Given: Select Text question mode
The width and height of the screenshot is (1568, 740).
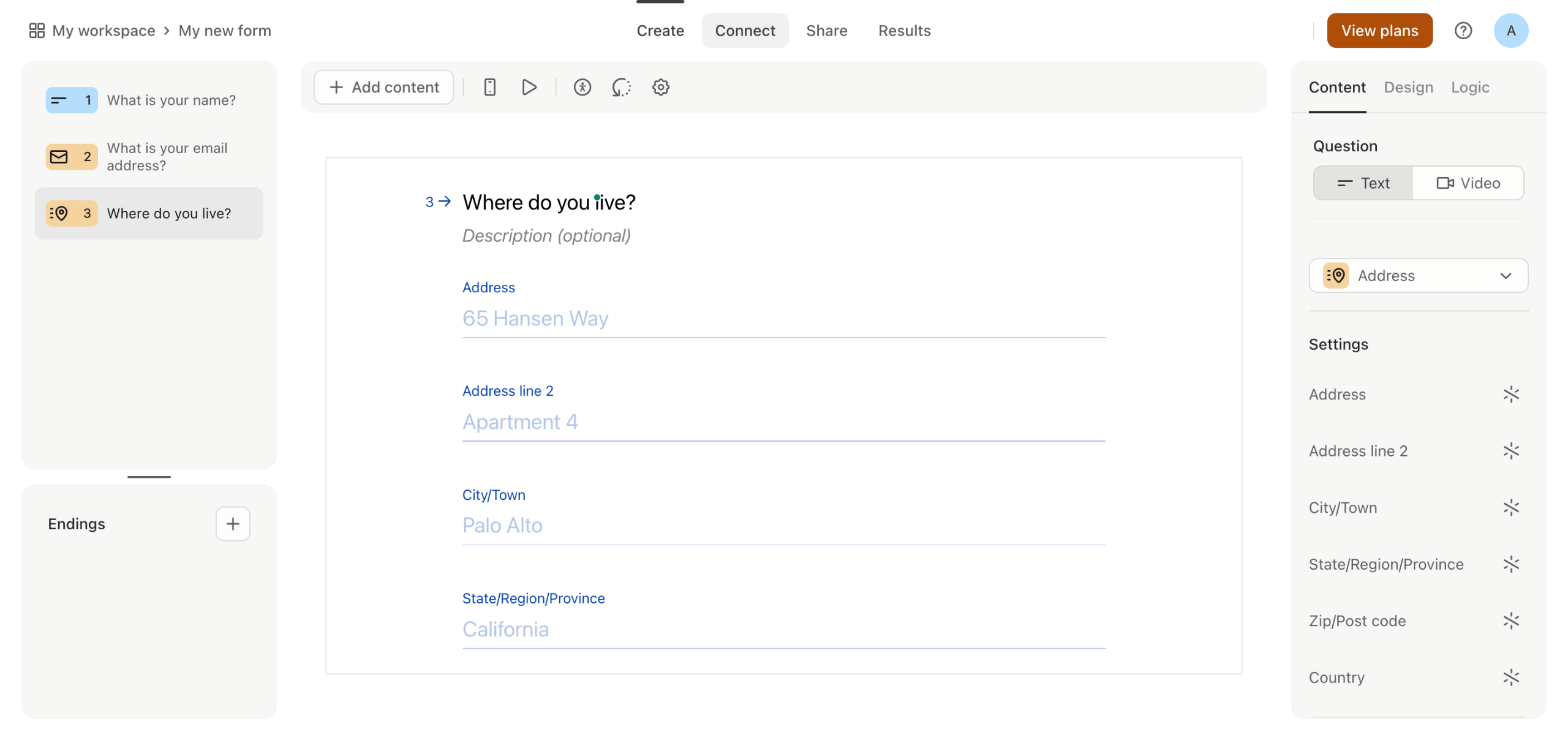Looking at the screenshot, I should (1363, 183).
